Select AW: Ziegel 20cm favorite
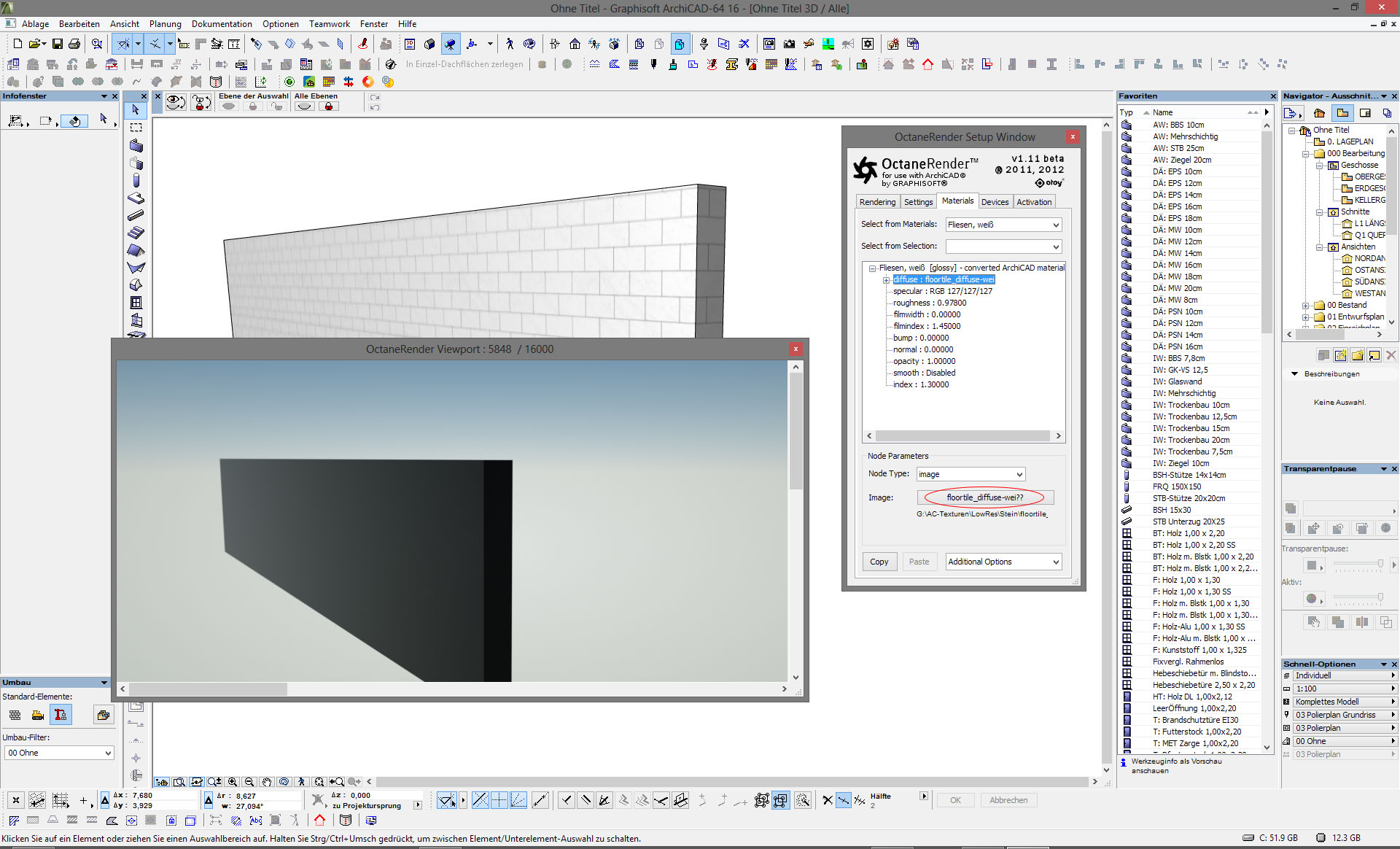The height and width of the screenshot is (849, 1400). tap(1181, 160)
